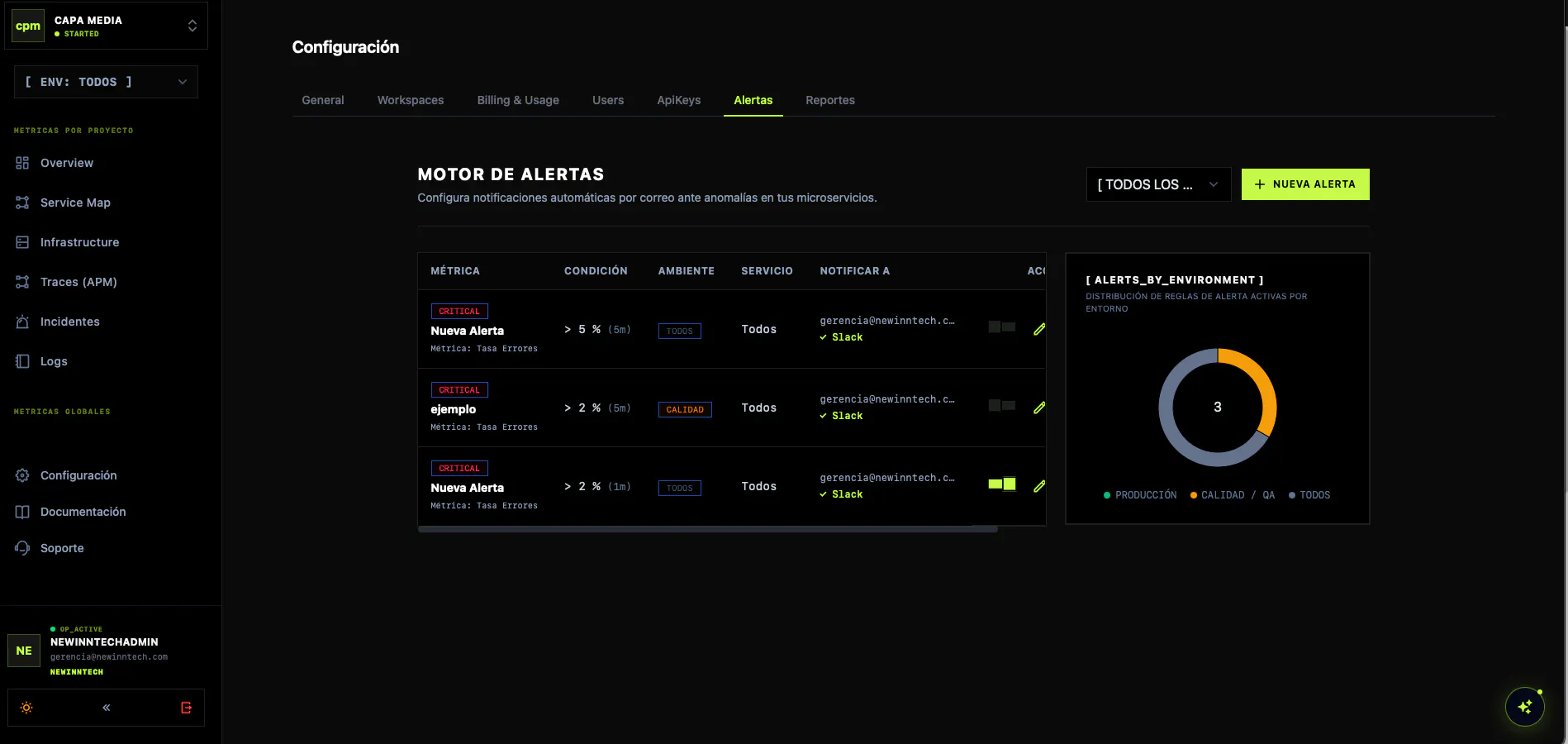The width and height of the screenshot is (1568, 744).
Task: Click the NOTIFICAR A column header
Action: coord(855,271)
